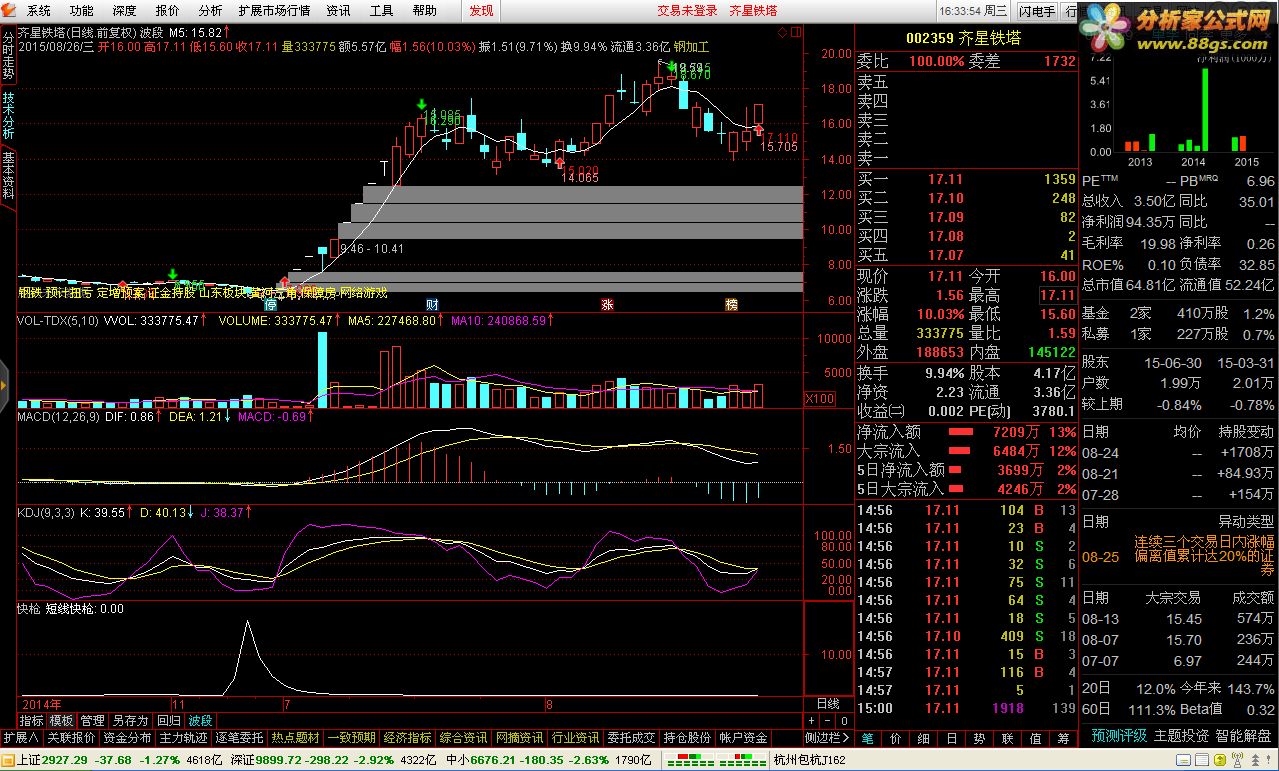
Task: Click the 另存为 button
Action: pos(130,721)
